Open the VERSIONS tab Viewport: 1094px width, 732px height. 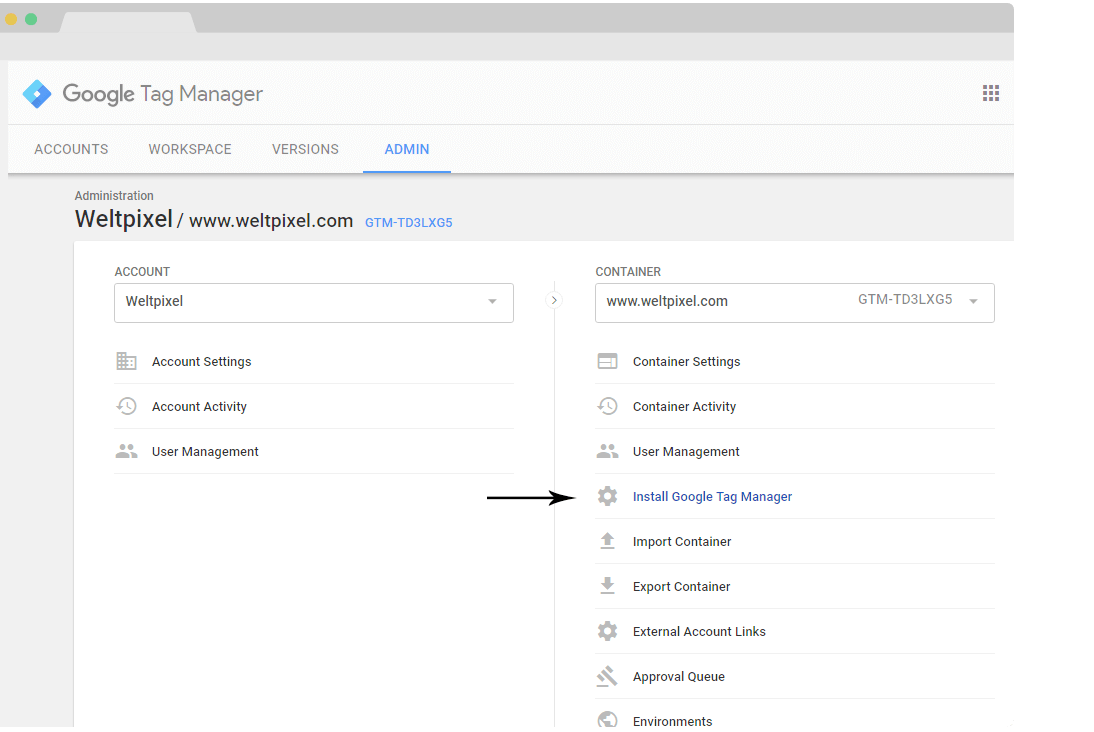(x=305, y=148)
